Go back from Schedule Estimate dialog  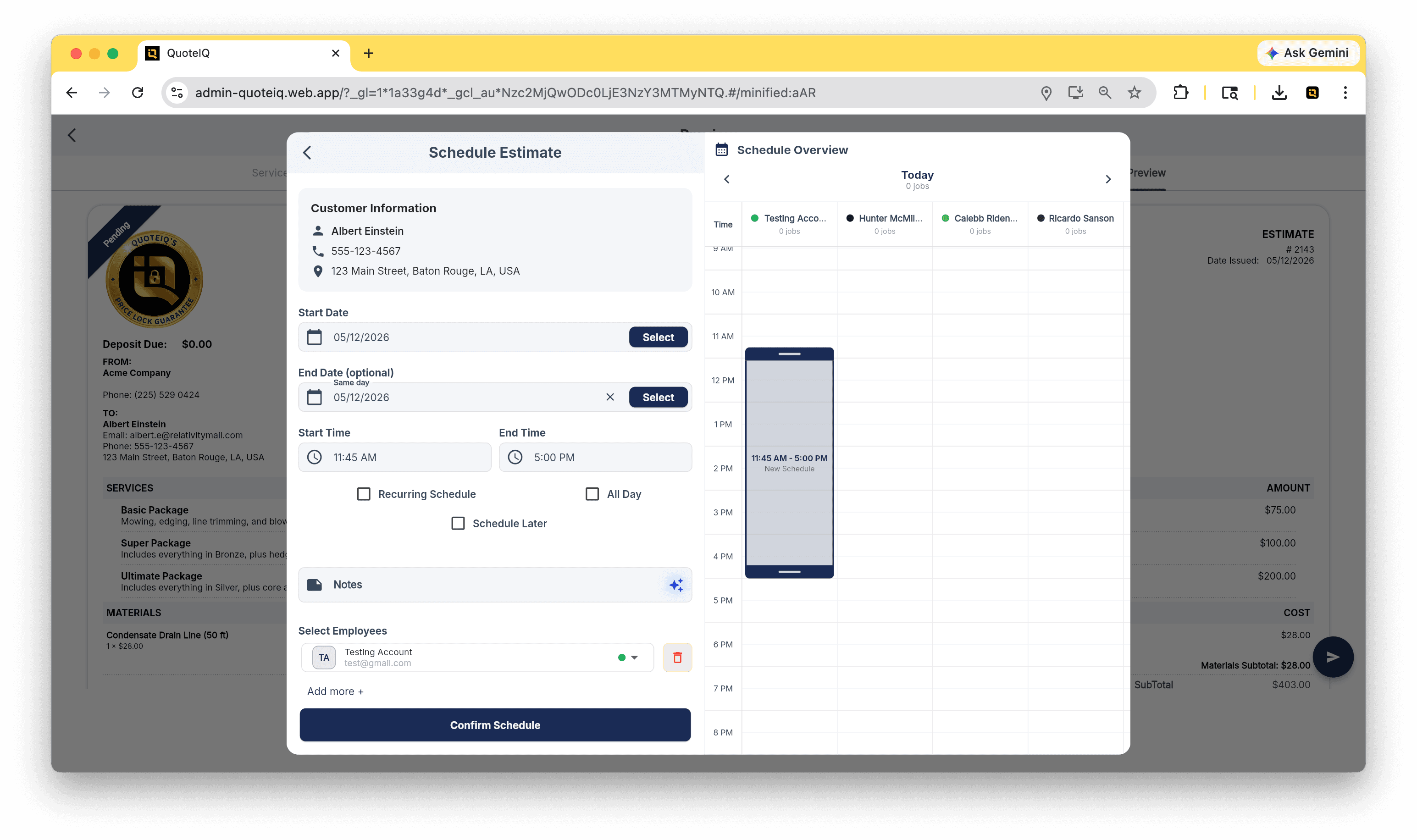tap(307, 152)
